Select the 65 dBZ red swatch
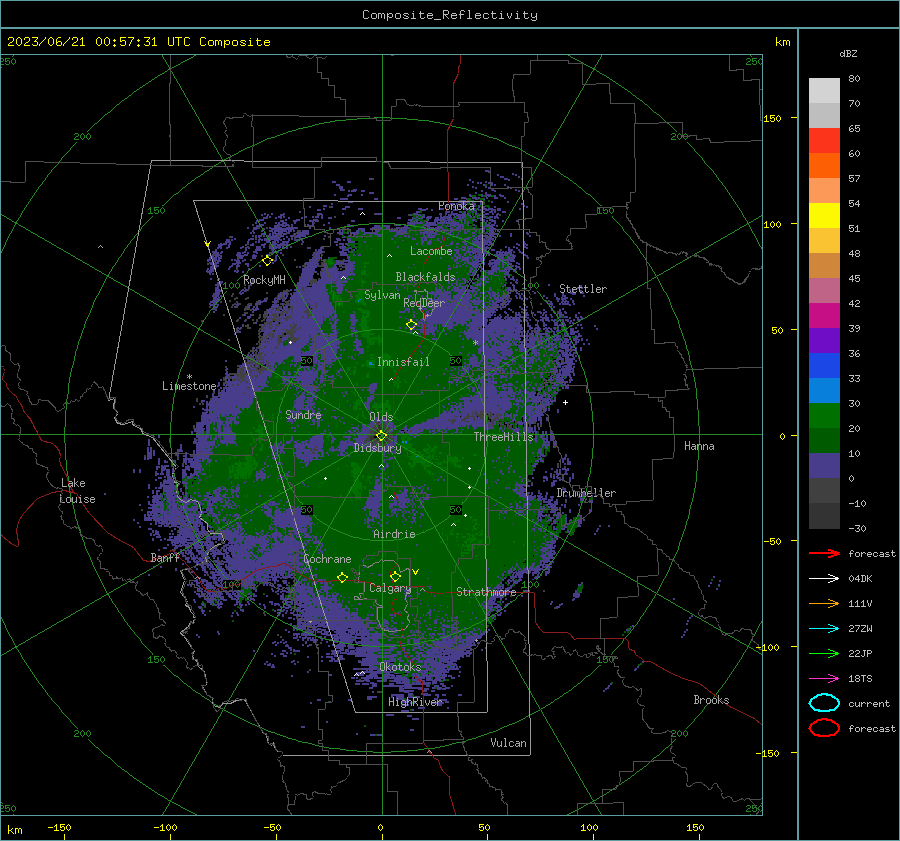900x841 pixels. pos(824,140)
